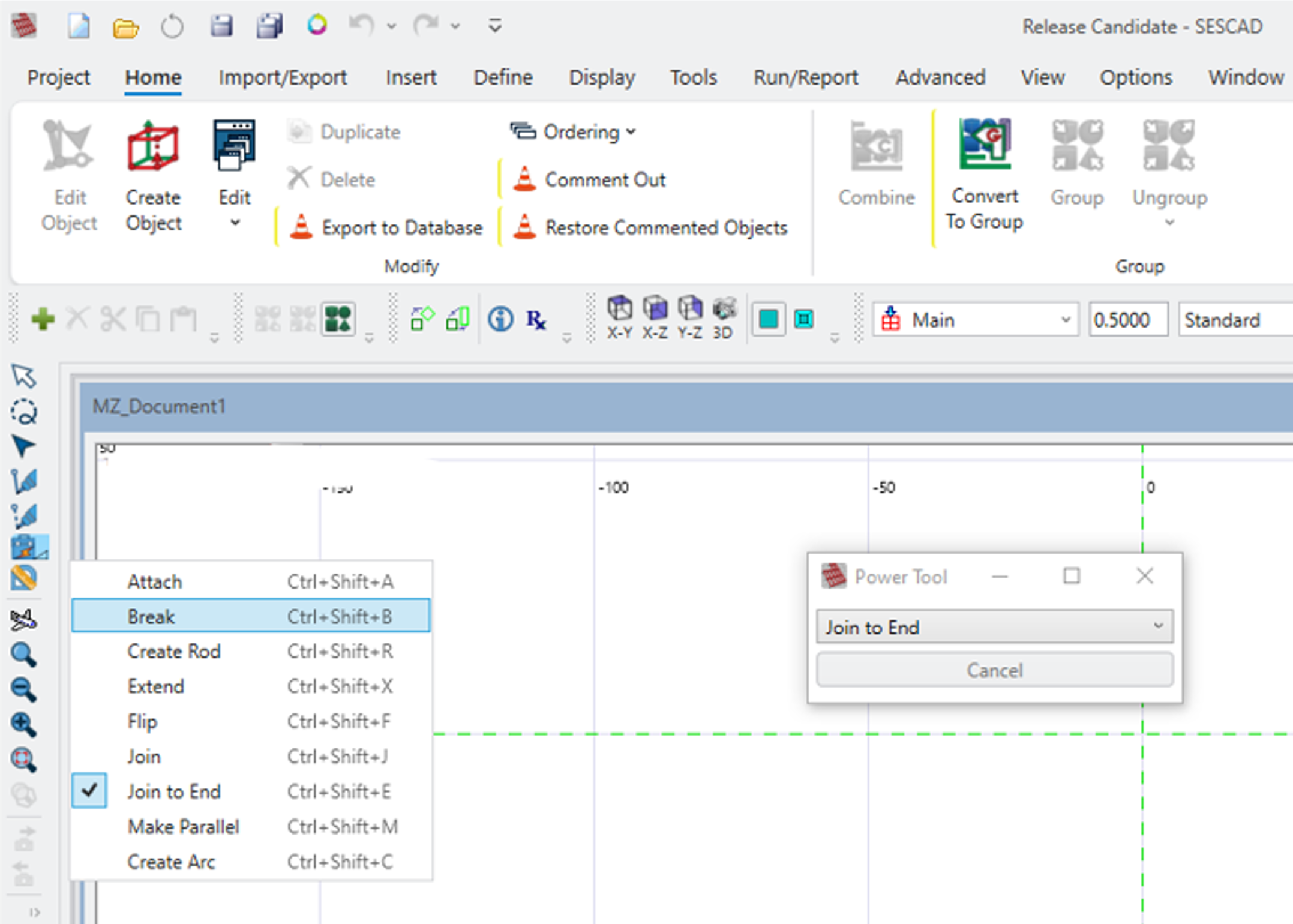
Task: Click Restore Commented Objects
Action: point(650,227)
